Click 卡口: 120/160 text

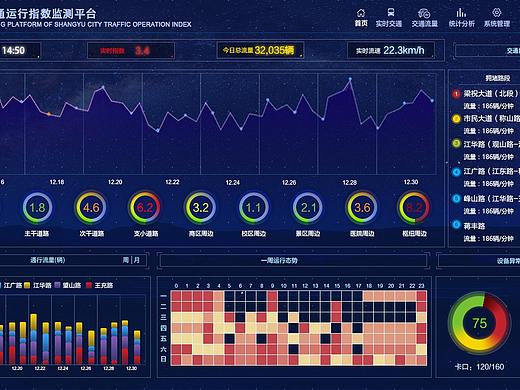(479, 367)
